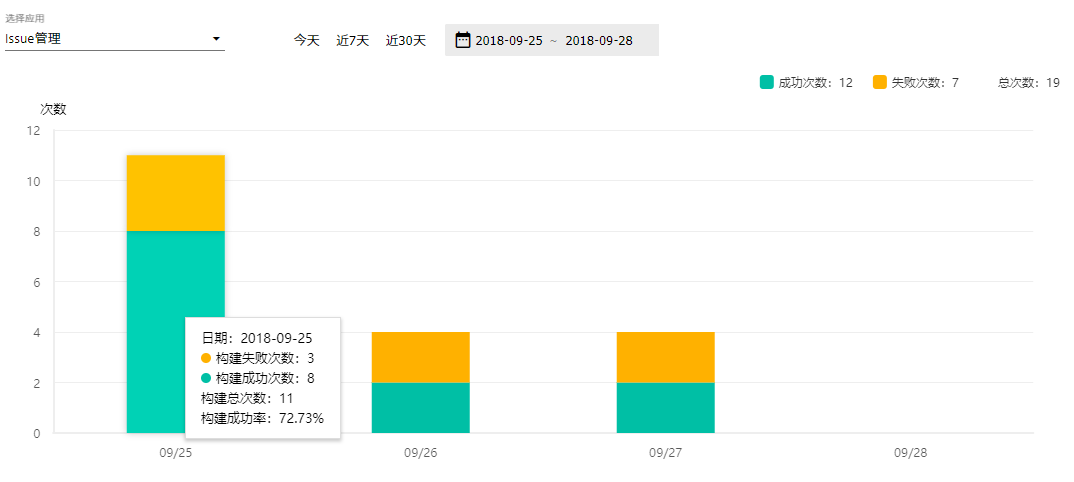Click the green success segment of 09/26 bar
Viewport: 1074px width, 482px height.
[421, 408]
